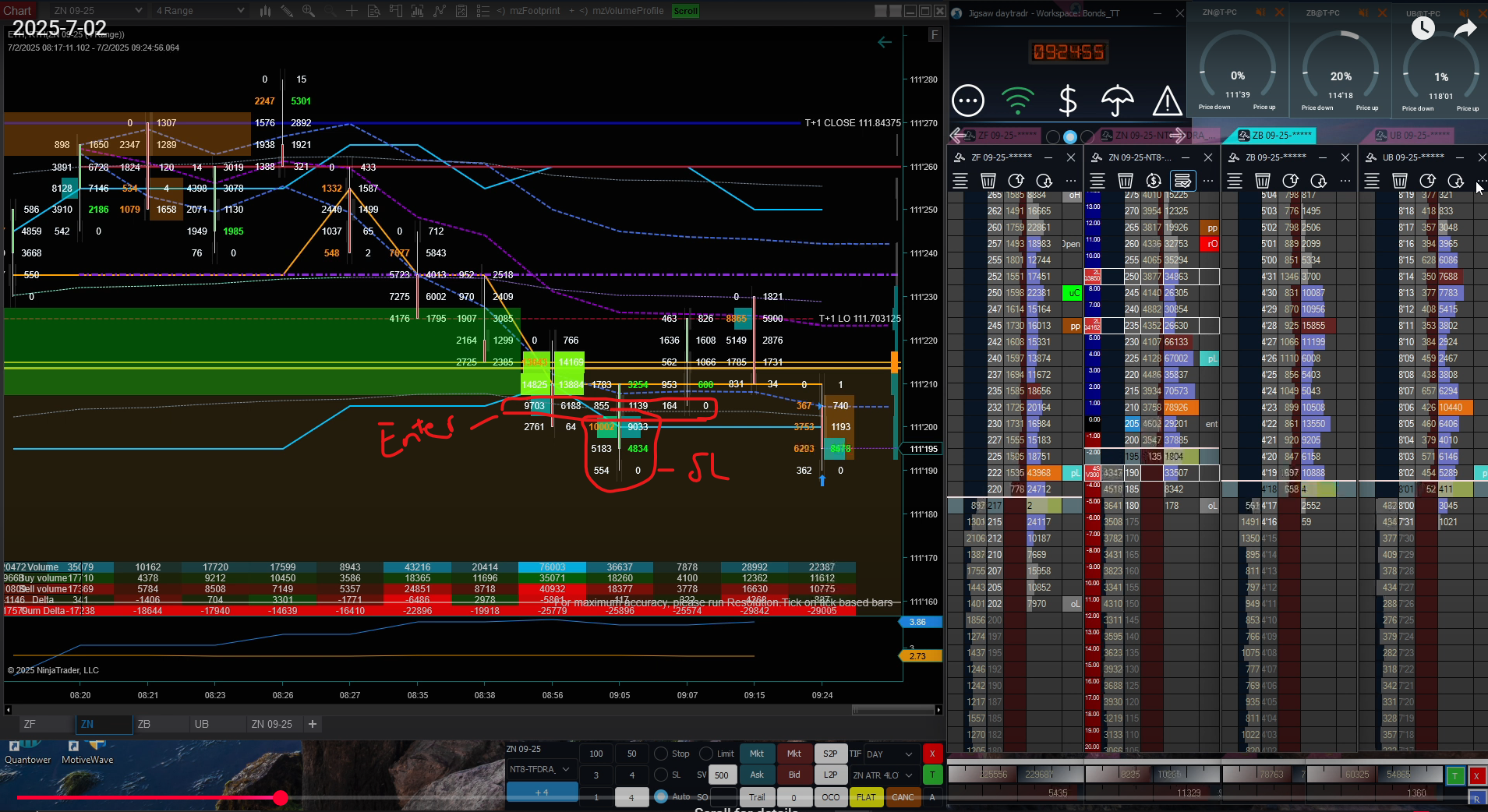Center the ZF ladder with lines icon

[960, 181]
